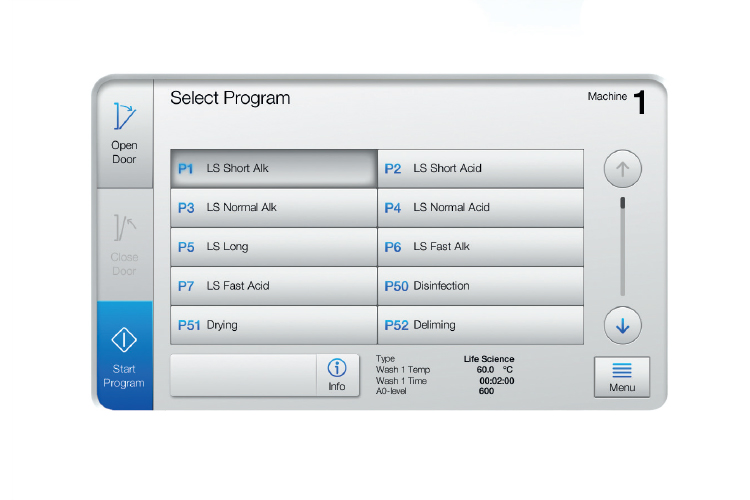The height and width of the screenshot is (500, 750).
Task: Choose P3 LS Normal Alk program
Action: pos(273,208)
